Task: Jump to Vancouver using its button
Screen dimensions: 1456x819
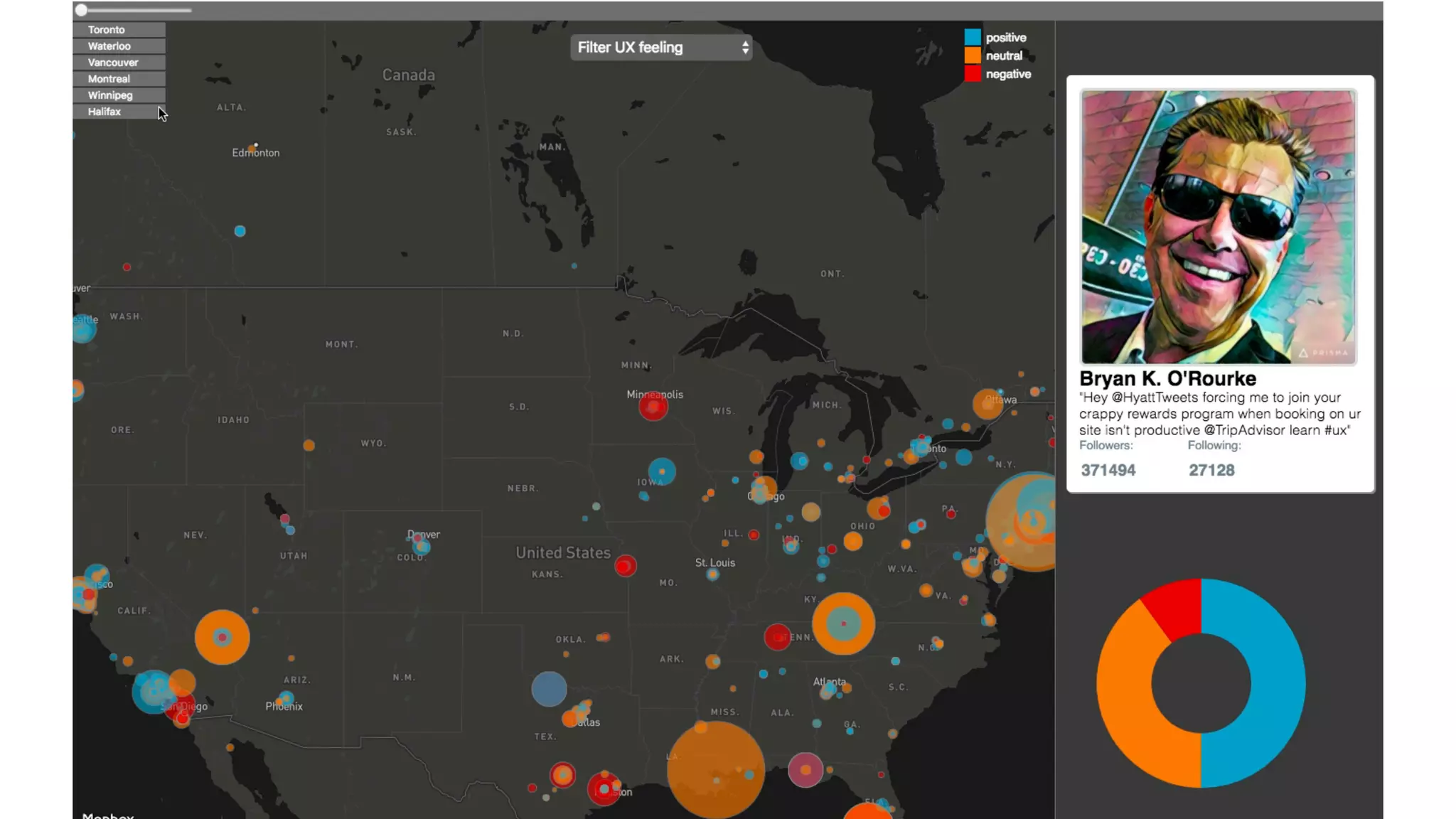Action: coord(119,63)
